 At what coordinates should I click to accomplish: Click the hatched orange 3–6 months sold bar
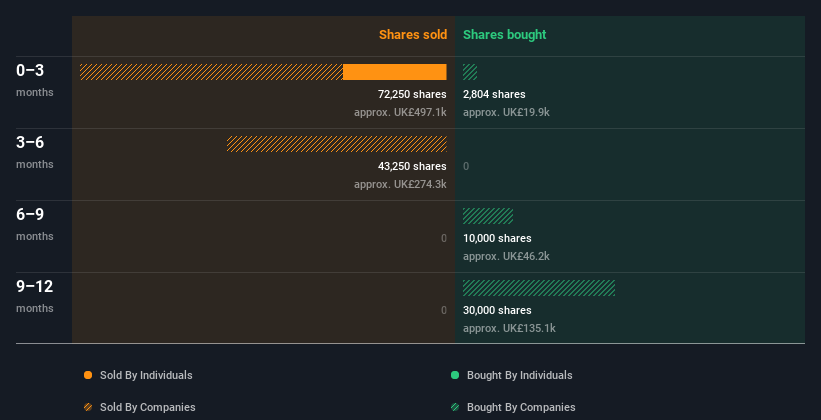pos(337,144)
